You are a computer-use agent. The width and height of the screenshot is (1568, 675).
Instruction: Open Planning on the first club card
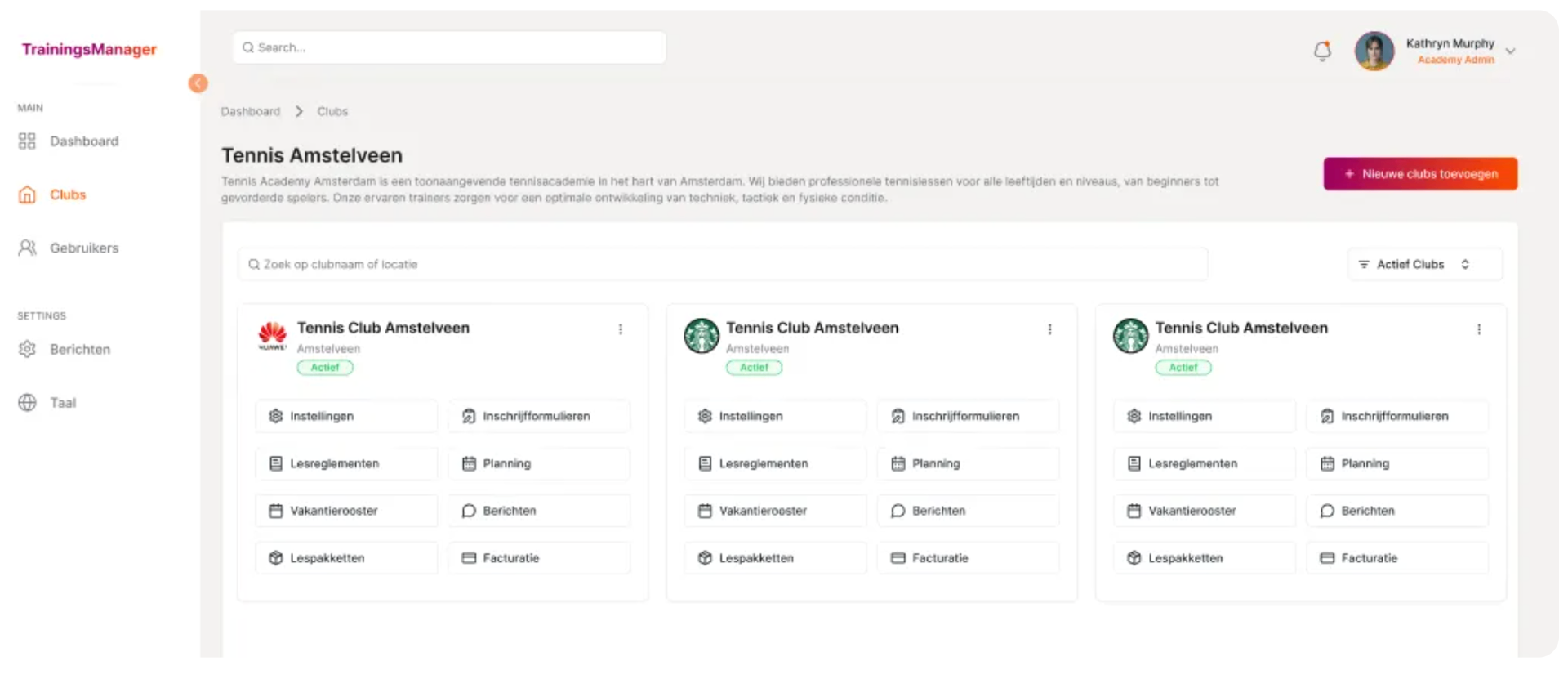[539, 463]
